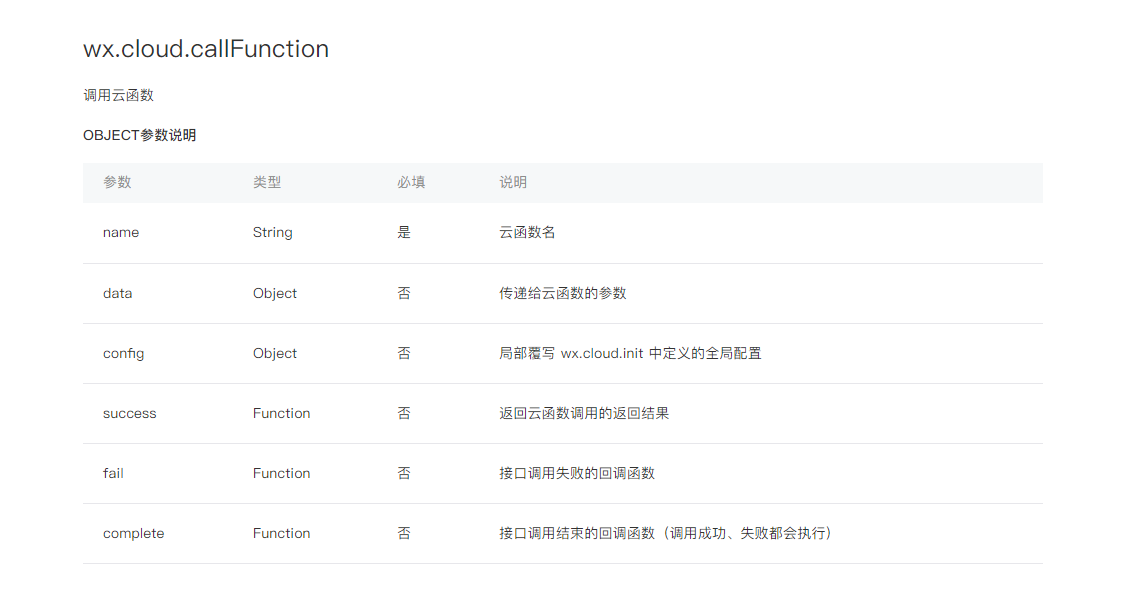Click the 调用云函数 description text
The image size is (1133, 595).
pos(118,95)
